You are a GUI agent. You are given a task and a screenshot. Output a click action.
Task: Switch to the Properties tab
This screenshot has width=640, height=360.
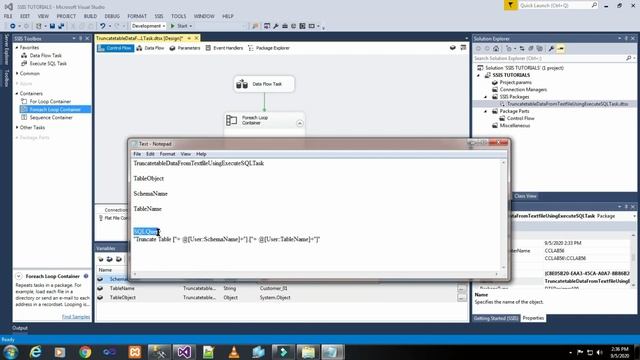[x=533, y=318]
